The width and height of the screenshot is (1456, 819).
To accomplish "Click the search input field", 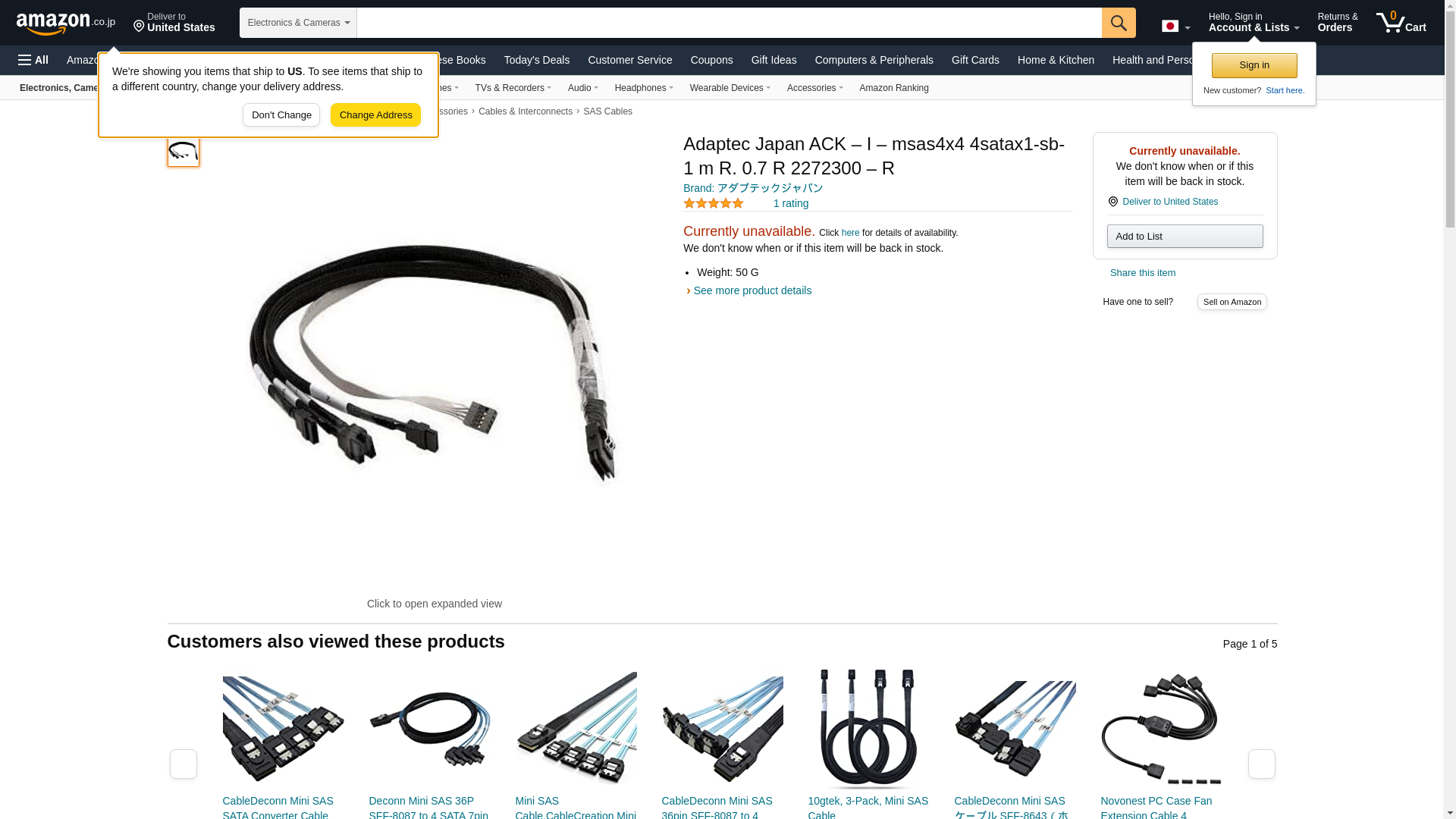I will (729, 23).
